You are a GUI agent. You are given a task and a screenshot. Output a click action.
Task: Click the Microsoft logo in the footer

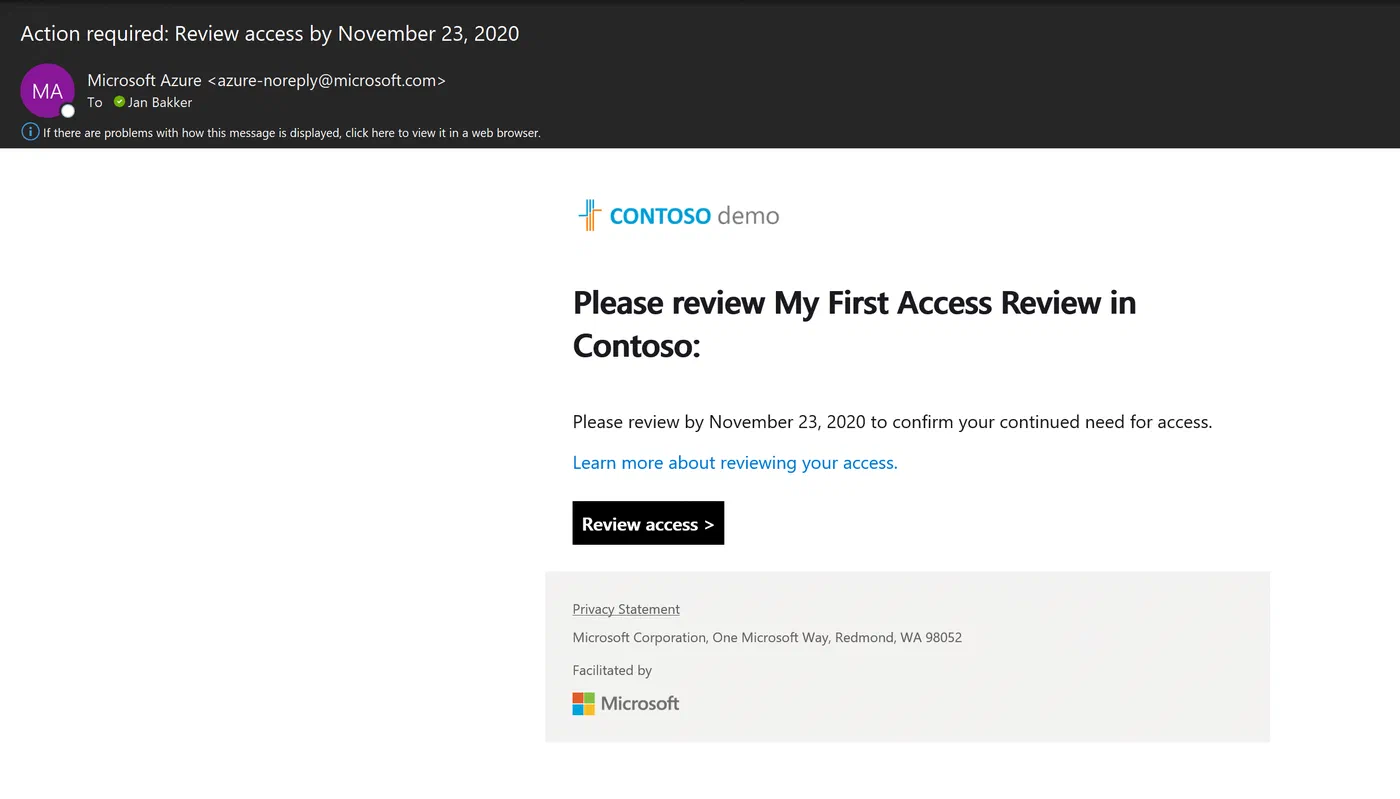click(x=626, y=704)
